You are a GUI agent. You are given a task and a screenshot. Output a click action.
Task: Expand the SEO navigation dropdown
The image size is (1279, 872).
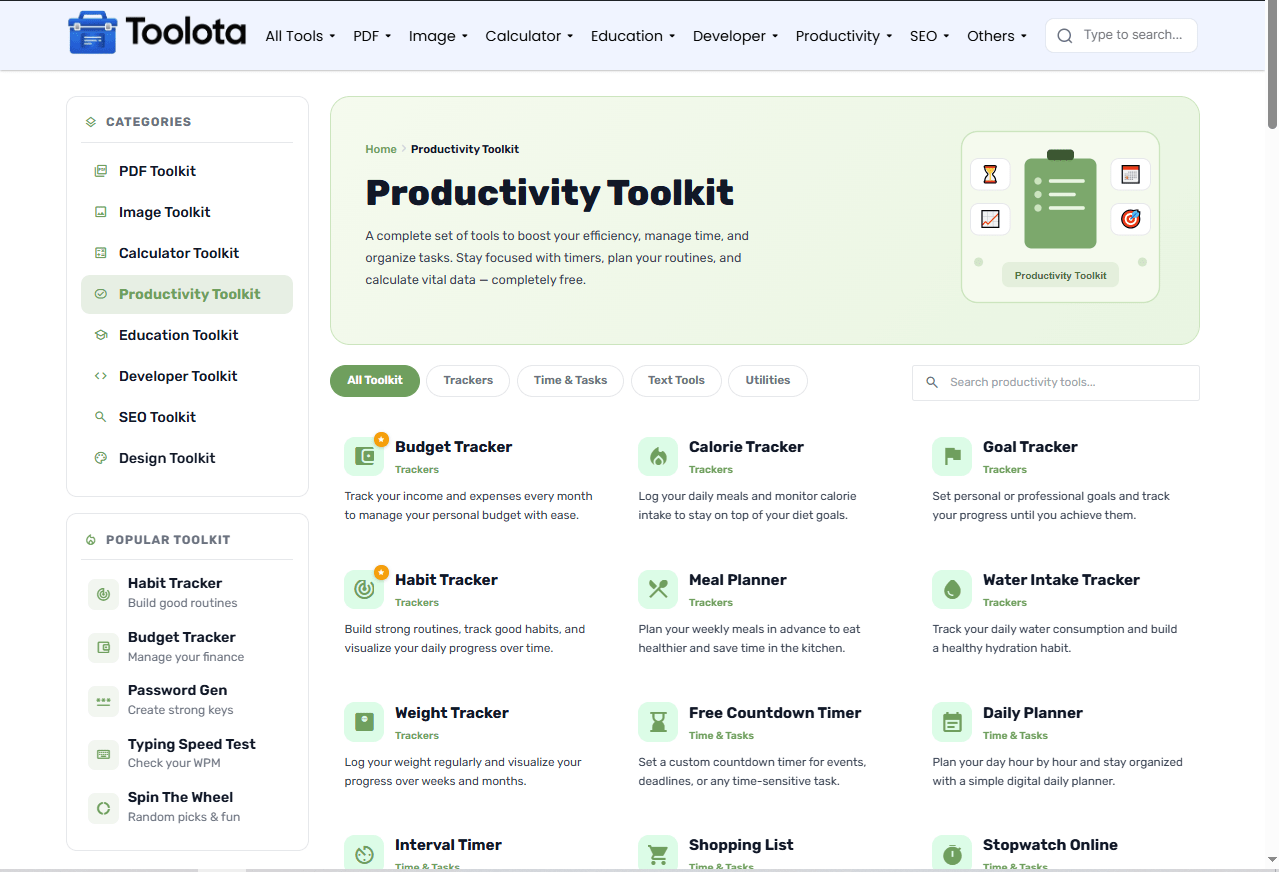point(930,36)
